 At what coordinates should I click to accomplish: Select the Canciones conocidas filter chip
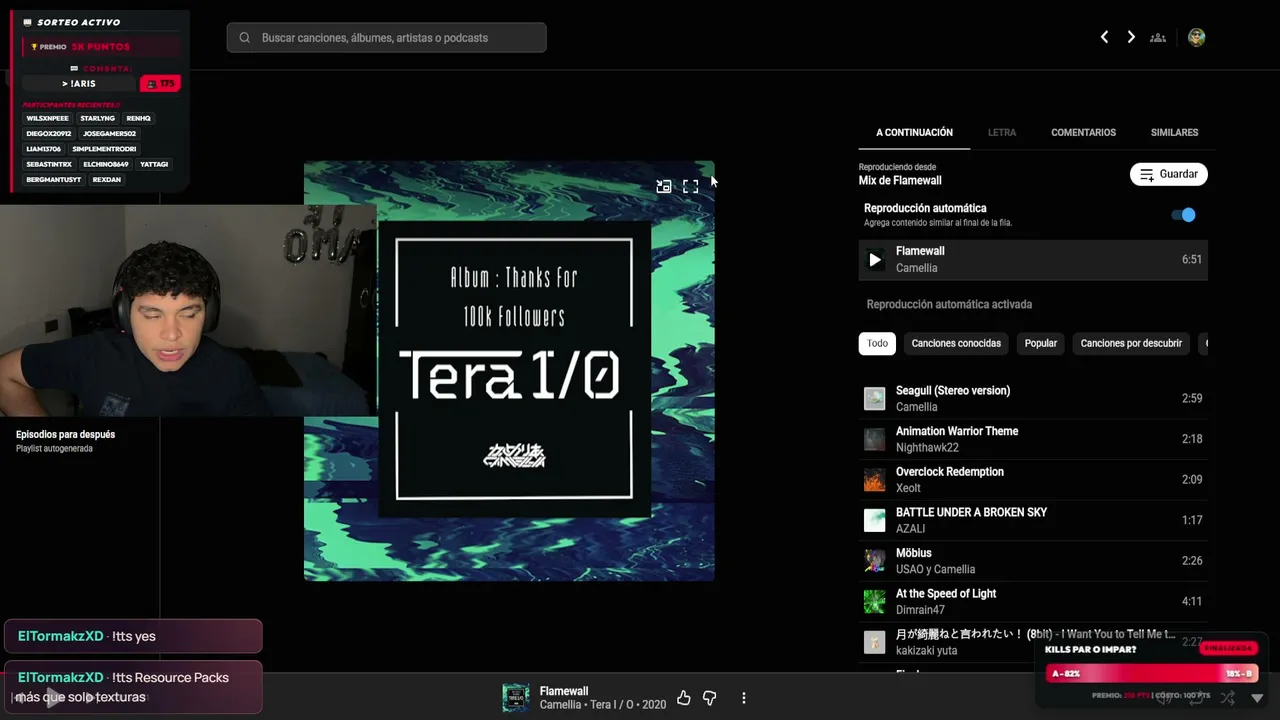[956, 343]
